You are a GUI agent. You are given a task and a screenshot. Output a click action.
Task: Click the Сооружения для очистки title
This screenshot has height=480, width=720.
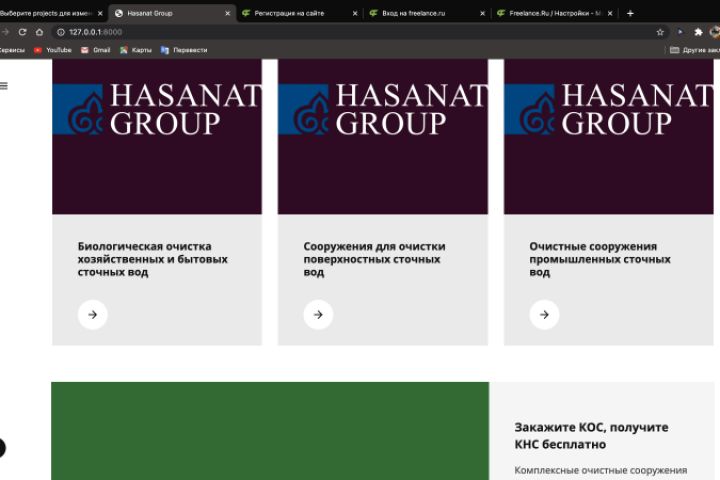tap(374, 259)
